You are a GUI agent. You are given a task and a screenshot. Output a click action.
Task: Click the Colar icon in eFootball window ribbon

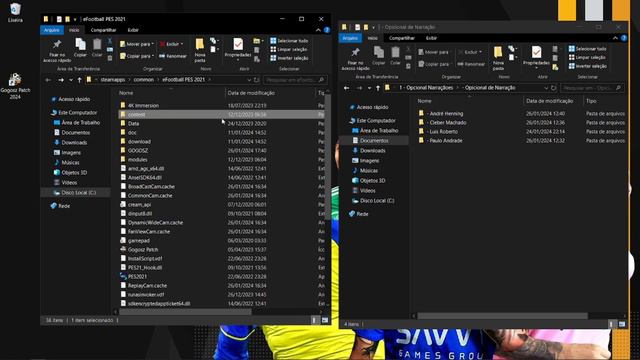97,48
